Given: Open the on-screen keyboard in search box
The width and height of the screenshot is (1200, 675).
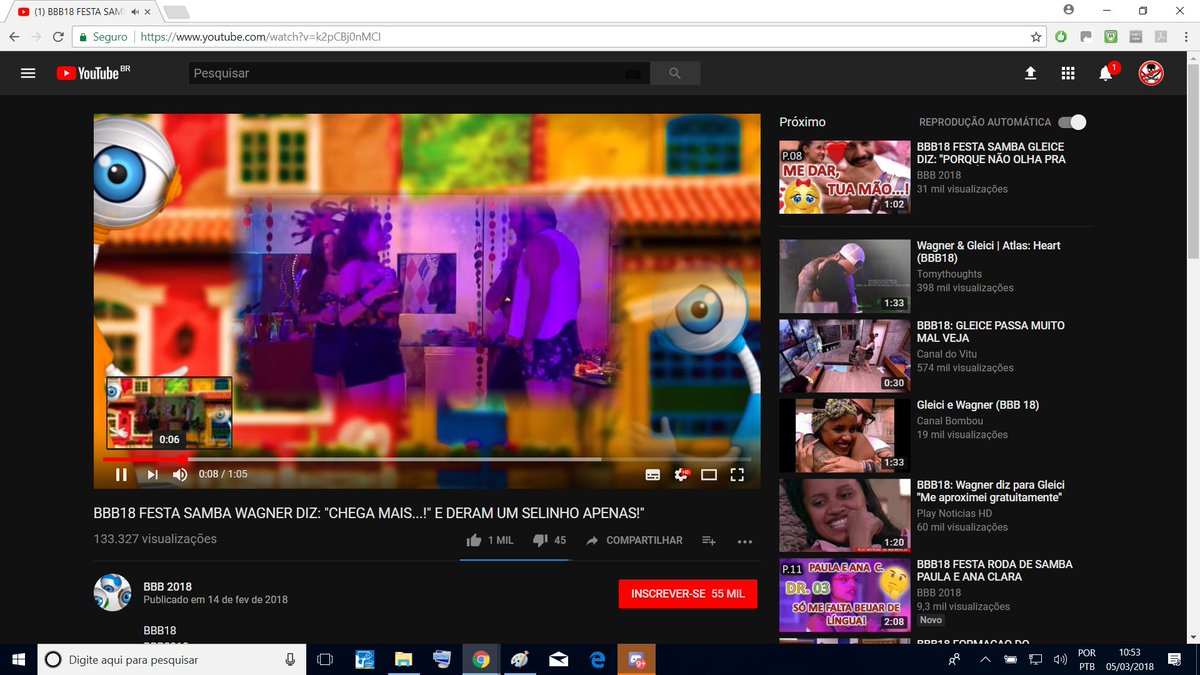Looking at the screenshot, I should point(632,73).
